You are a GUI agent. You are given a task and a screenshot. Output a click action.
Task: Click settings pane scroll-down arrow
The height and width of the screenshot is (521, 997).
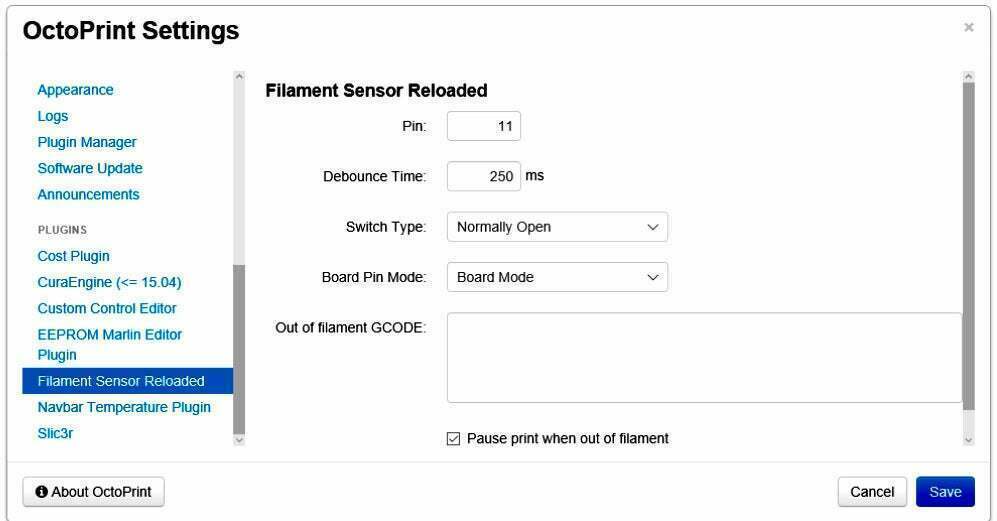(968, 439)
